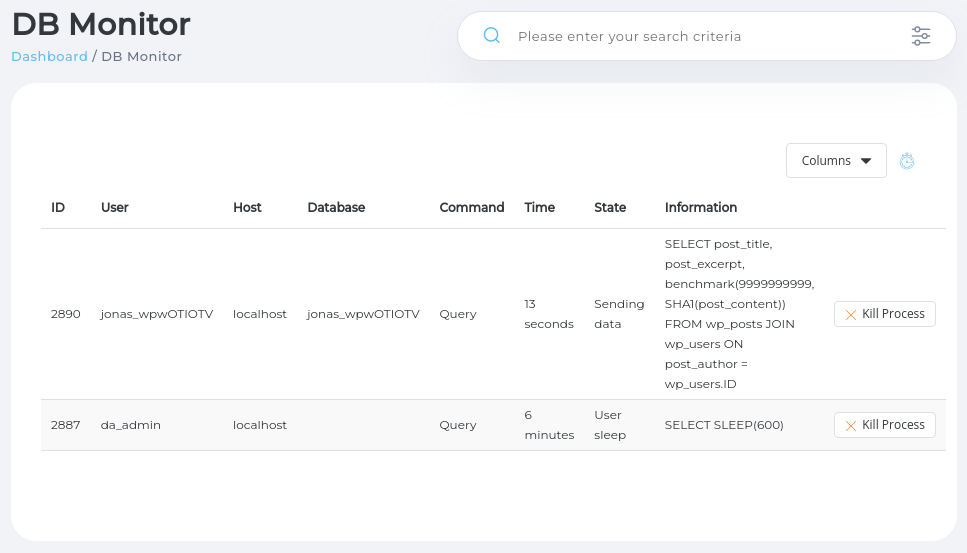Screen dimensions: 967x553
Task: Click the Database column header
Action: click(x=336, y=208)
